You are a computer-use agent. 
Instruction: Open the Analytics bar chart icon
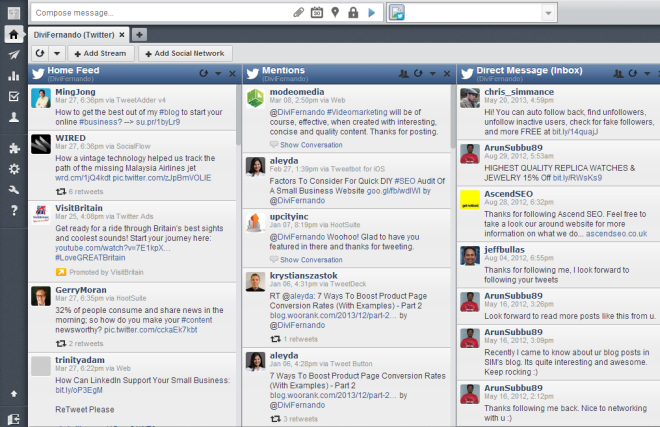[14, 76]
